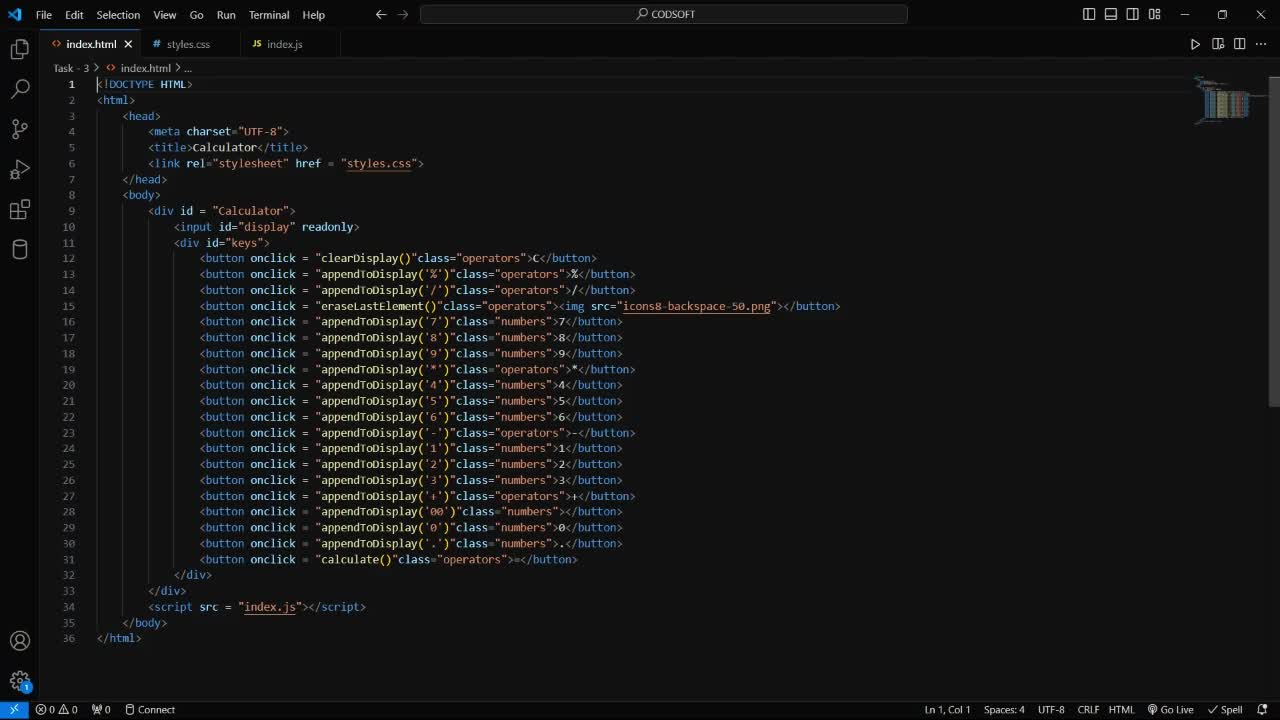This screenshot has width=1280, height=720.
Task: Open the Manage gear icon
Action: 19,681
